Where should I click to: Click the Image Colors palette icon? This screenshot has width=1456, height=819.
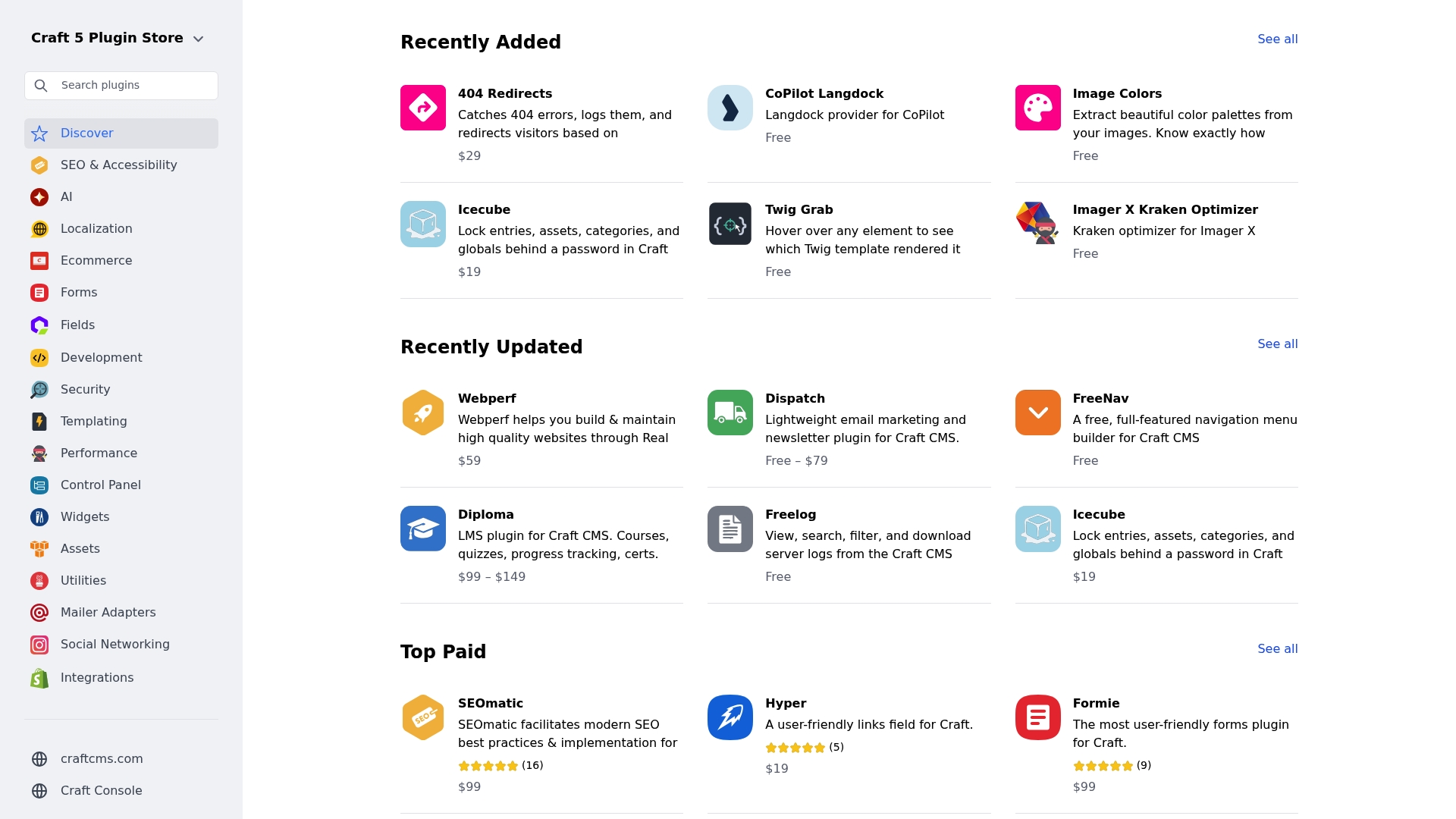[1037, 108]
